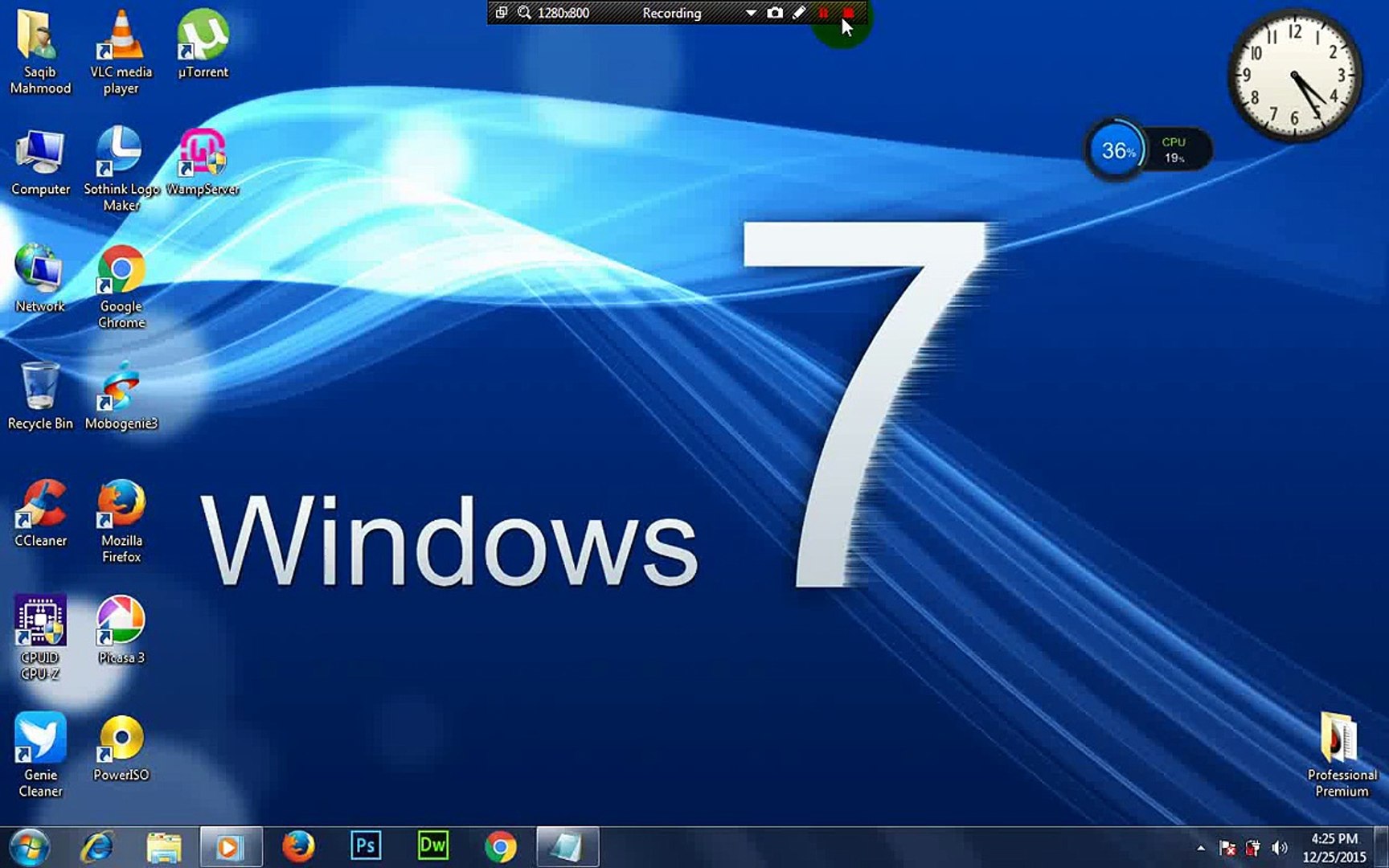Launch Firefox from the taskbar

298,847
